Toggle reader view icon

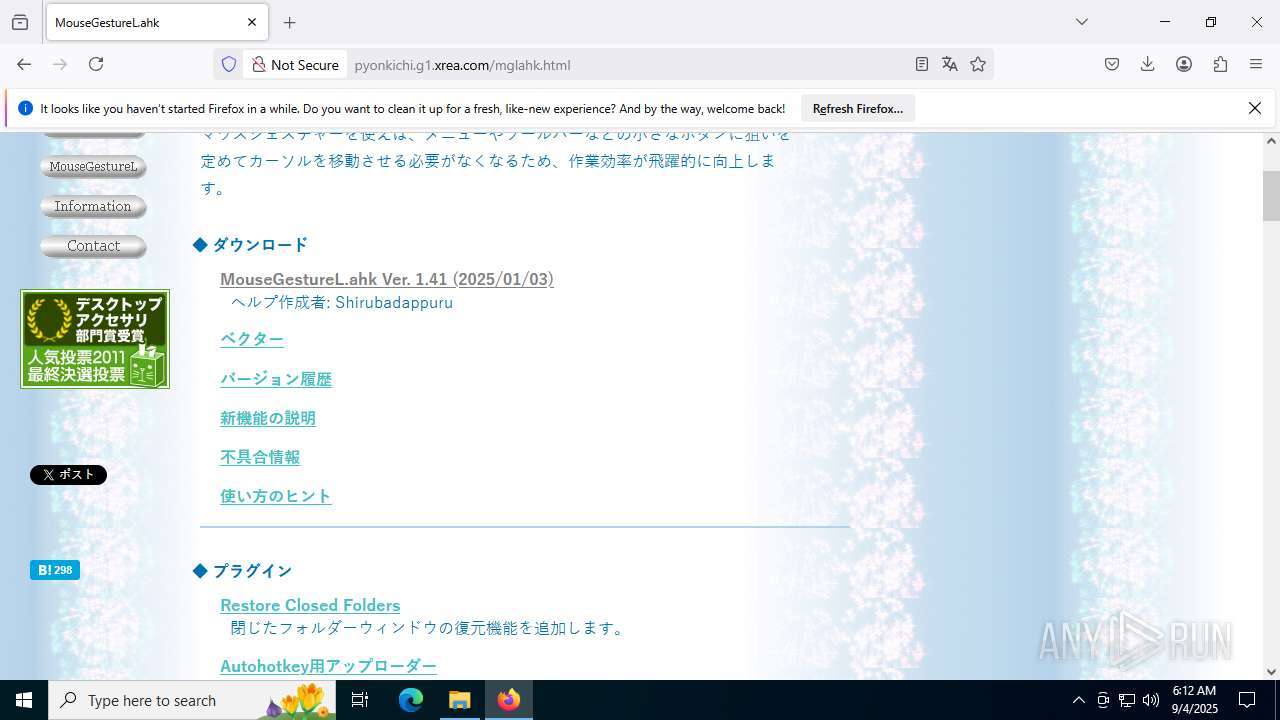coord(922,64)
